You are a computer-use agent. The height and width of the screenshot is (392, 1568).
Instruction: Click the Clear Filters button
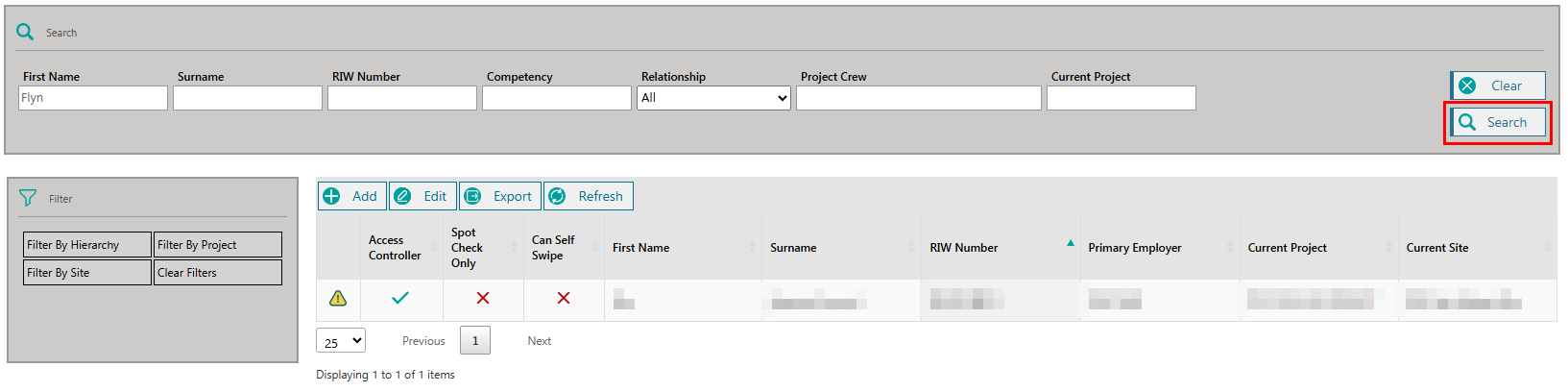[218, 273]
